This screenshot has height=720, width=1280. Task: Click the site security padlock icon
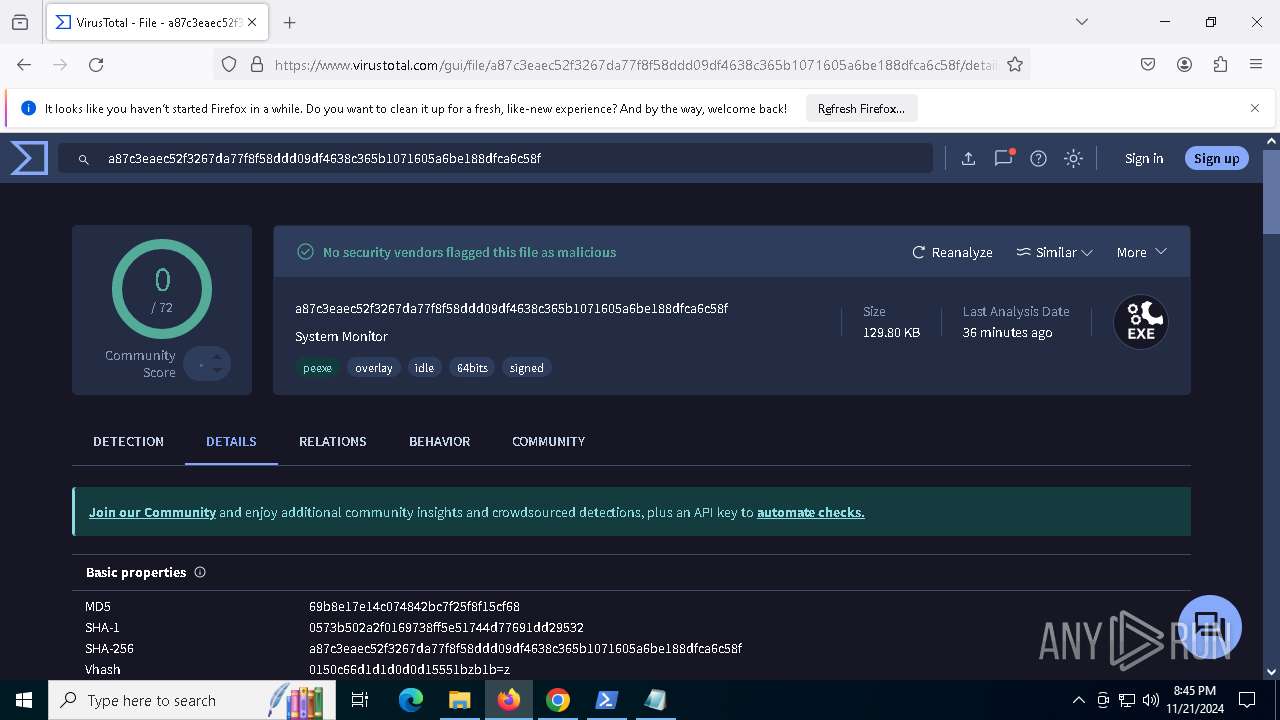click(x=256, y=64)
